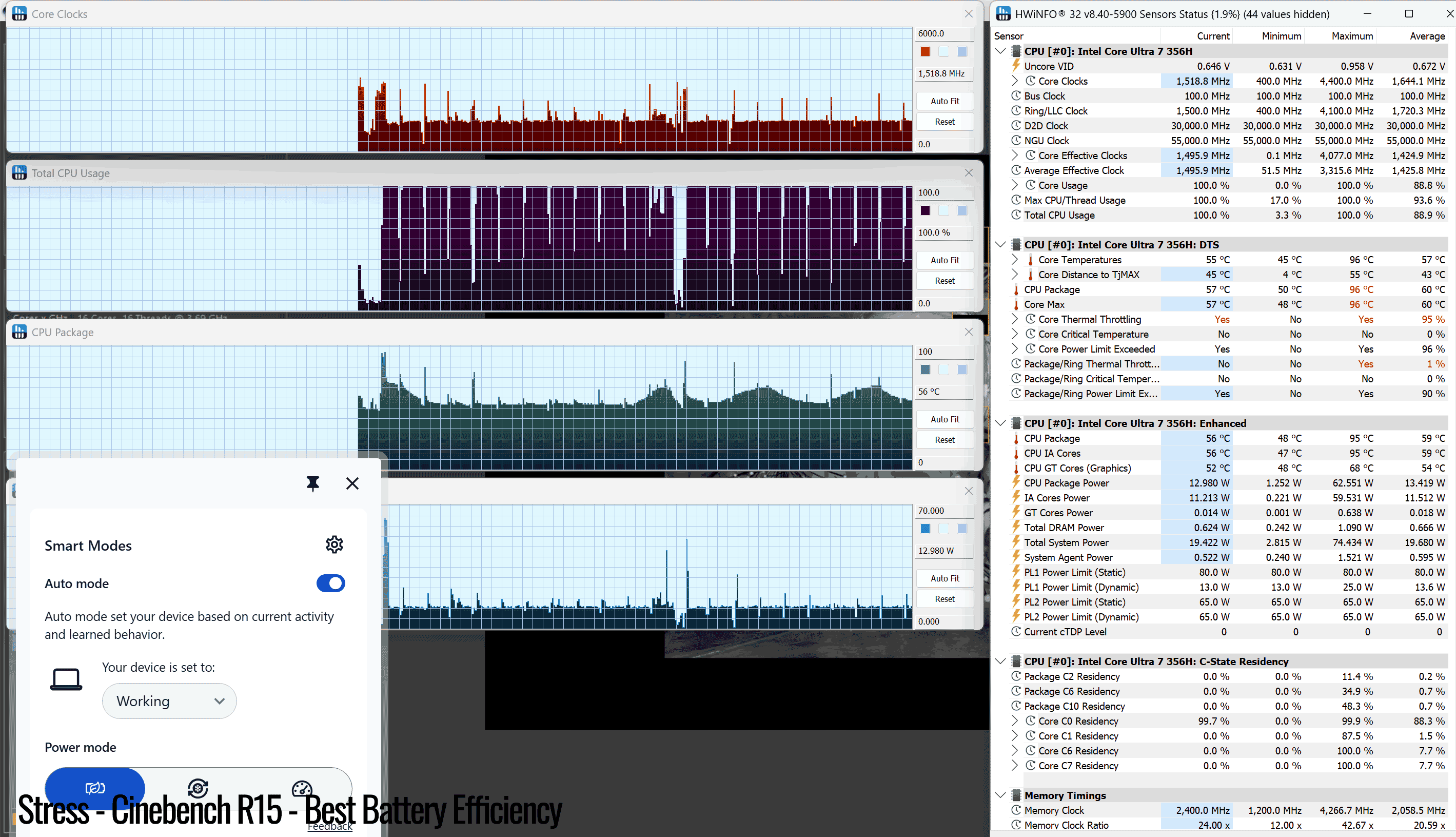Click Reset in the CPU Package graph

[x=945, y=440]
